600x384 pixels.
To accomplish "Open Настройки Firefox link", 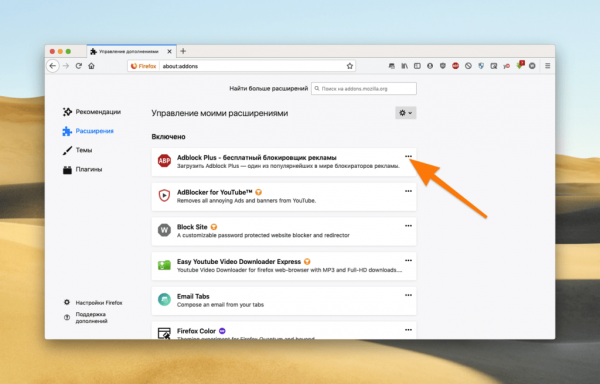I will point(93,303).
